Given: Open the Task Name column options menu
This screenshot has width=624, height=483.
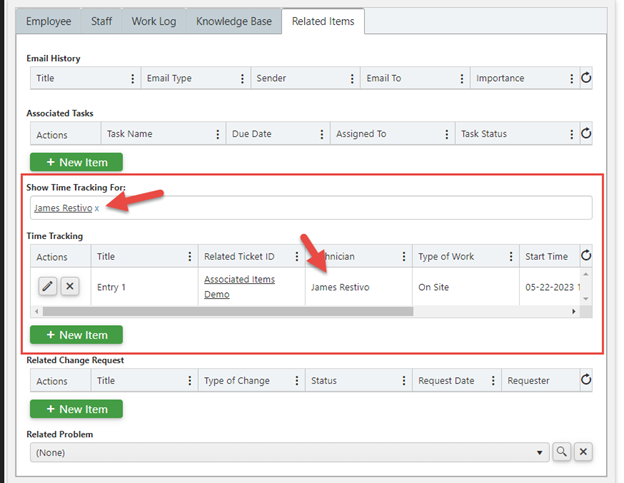Looking at the screenshot, I should tap(216, 134).
